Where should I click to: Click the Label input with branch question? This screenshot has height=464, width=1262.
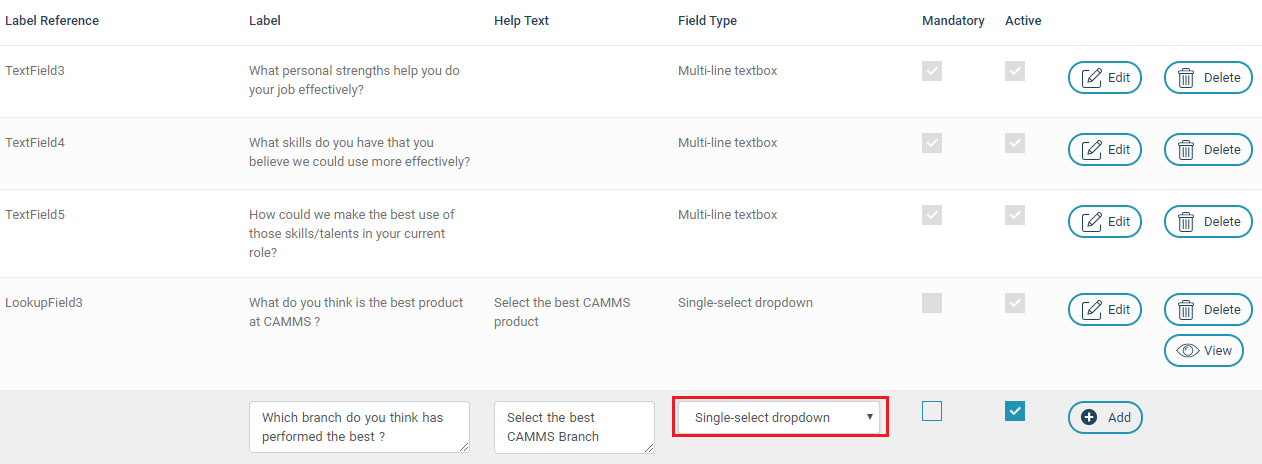[x=359, y=427]
